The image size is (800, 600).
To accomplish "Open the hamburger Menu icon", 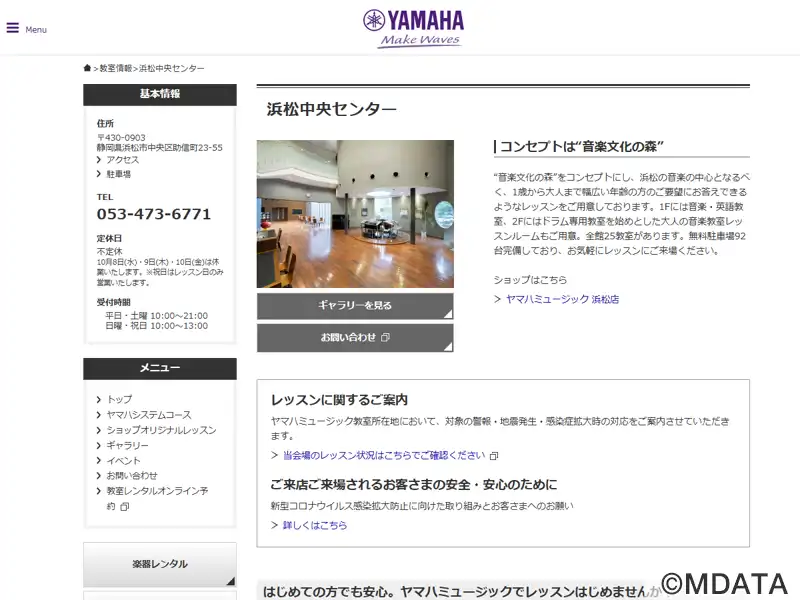I will 13,28.
